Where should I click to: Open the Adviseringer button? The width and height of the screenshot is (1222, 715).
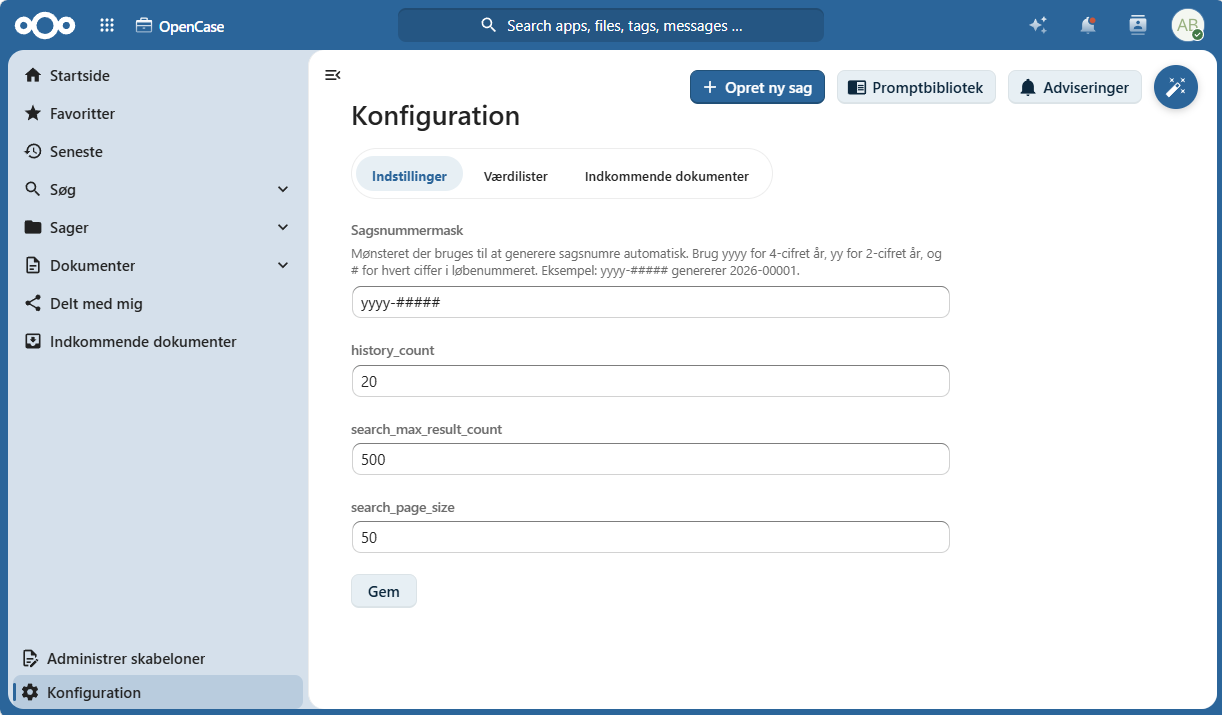[1075, 87]
